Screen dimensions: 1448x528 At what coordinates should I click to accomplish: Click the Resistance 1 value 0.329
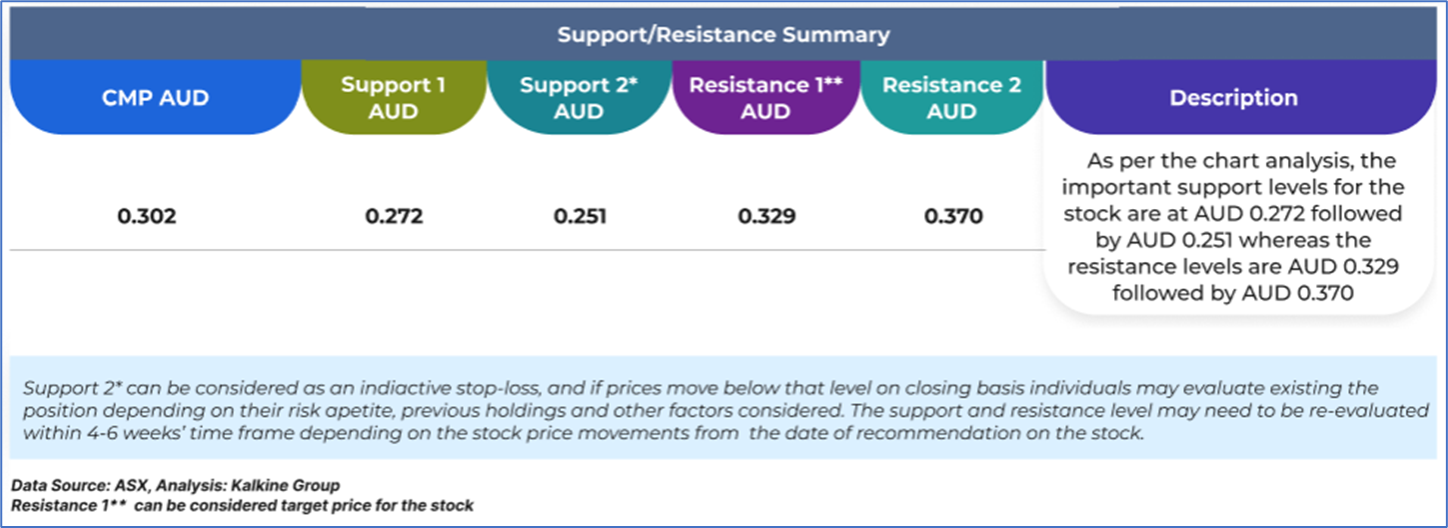(767, 216)
